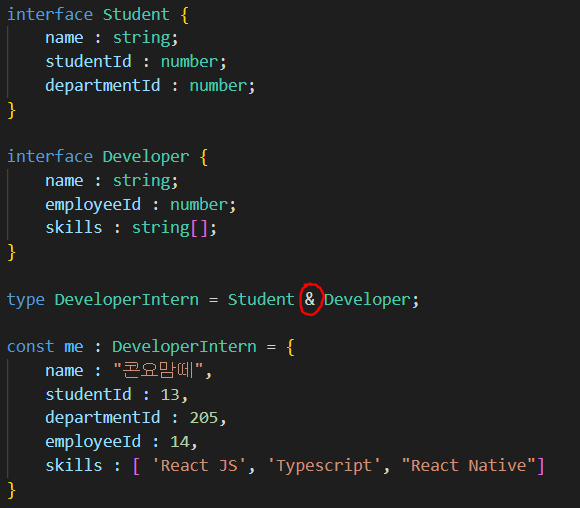Click the 'string[]' type after skills
The height and width of the screenshot is (508, 580).
point(170,228)
